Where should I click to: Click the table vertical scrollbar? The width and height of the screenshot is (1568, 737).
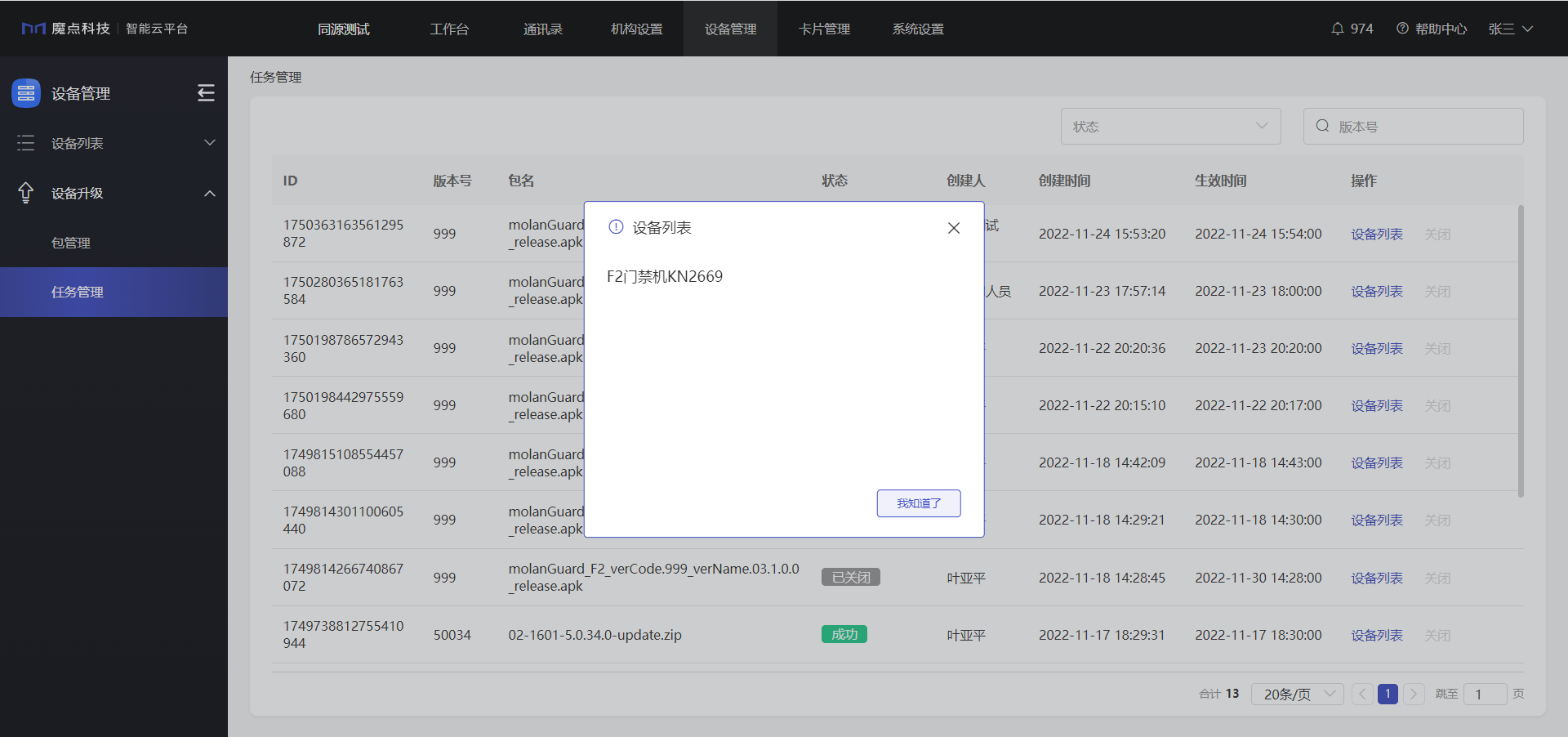[x=1521, y=351]
